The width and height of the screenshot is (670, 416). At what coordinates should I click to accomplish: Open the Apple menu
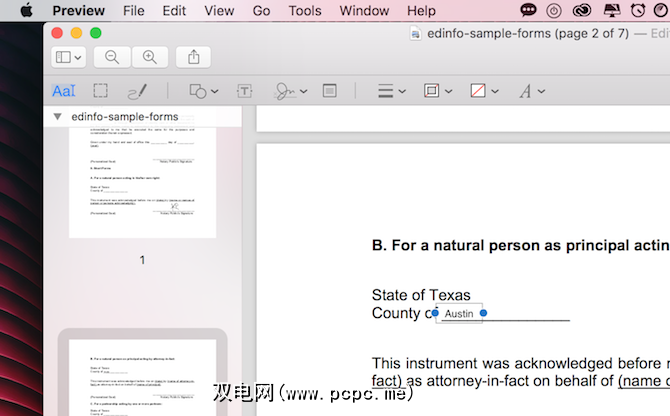pos(26,10)
